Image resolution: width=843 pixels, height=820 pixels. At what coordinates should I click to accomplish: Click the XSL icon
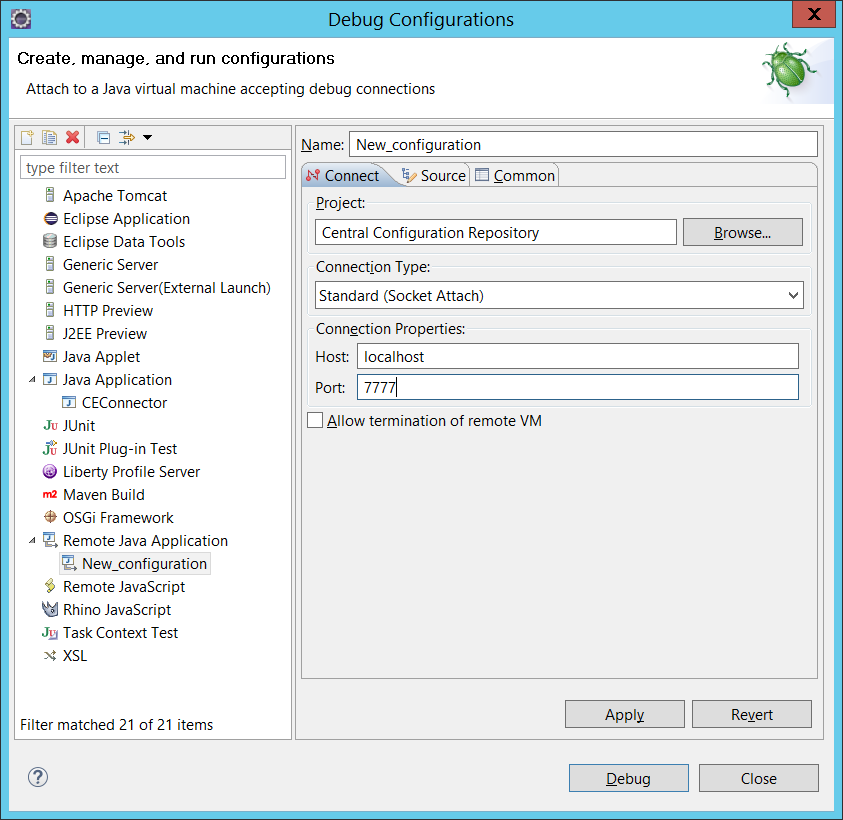coord(50,655)
